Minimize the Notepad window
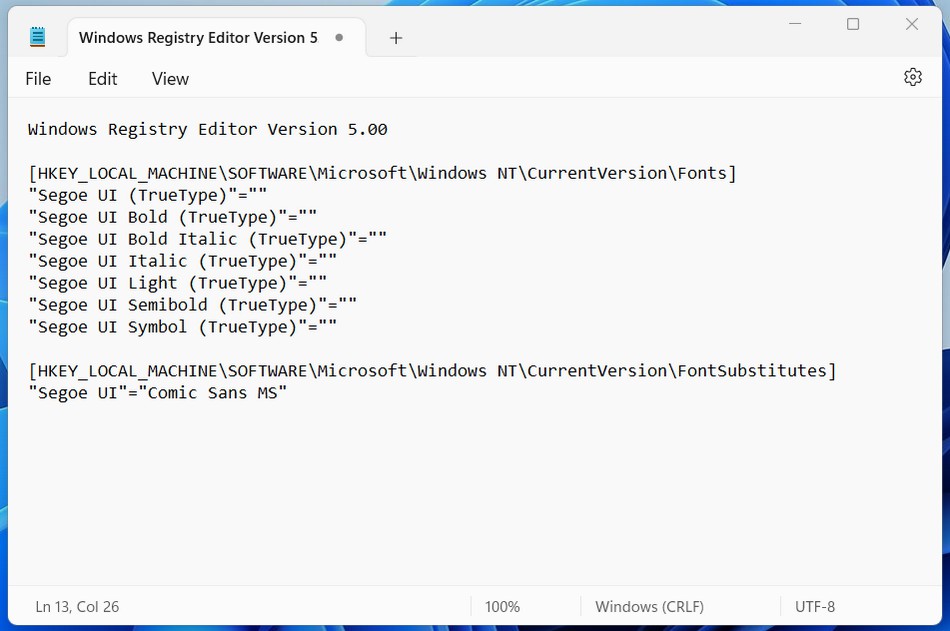This screenshot has width=950, height=631. (795, 24)
